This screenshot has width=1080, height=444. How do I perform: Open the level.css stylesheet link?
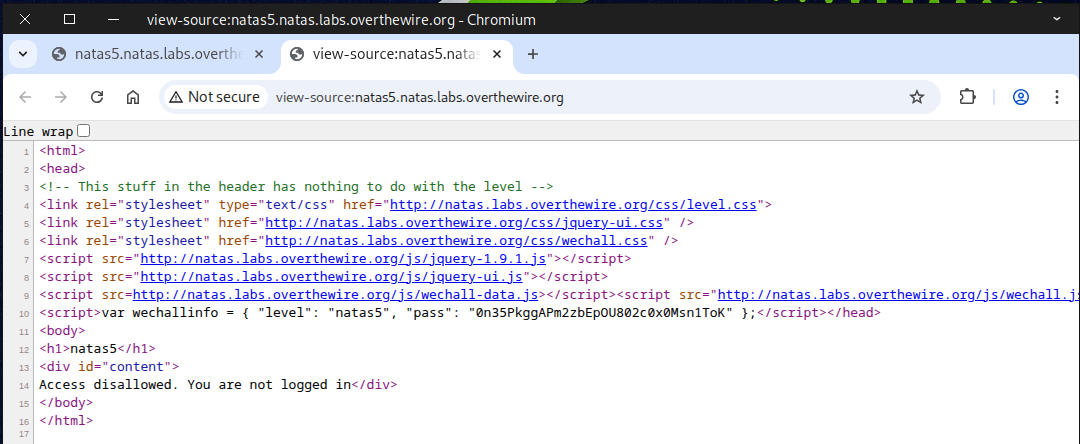575,205
